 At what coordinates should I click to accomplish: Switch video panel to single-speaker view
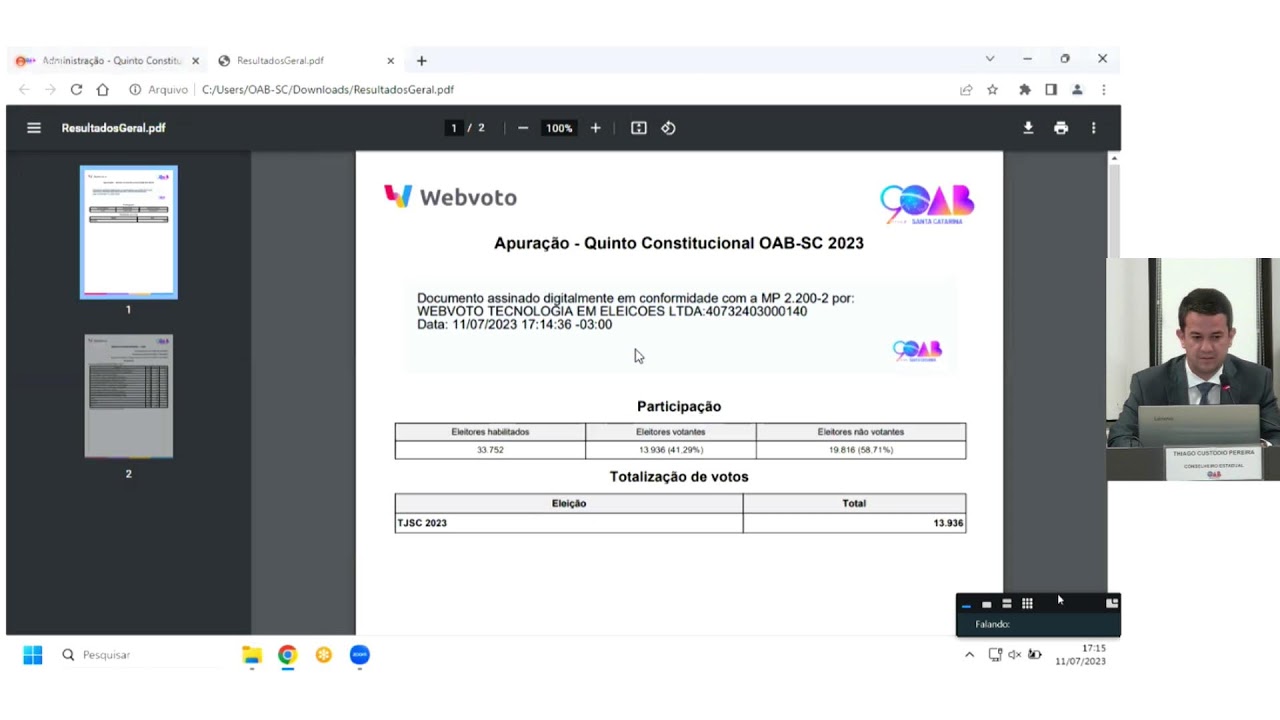pyautogui.click(x=987, y=604)
